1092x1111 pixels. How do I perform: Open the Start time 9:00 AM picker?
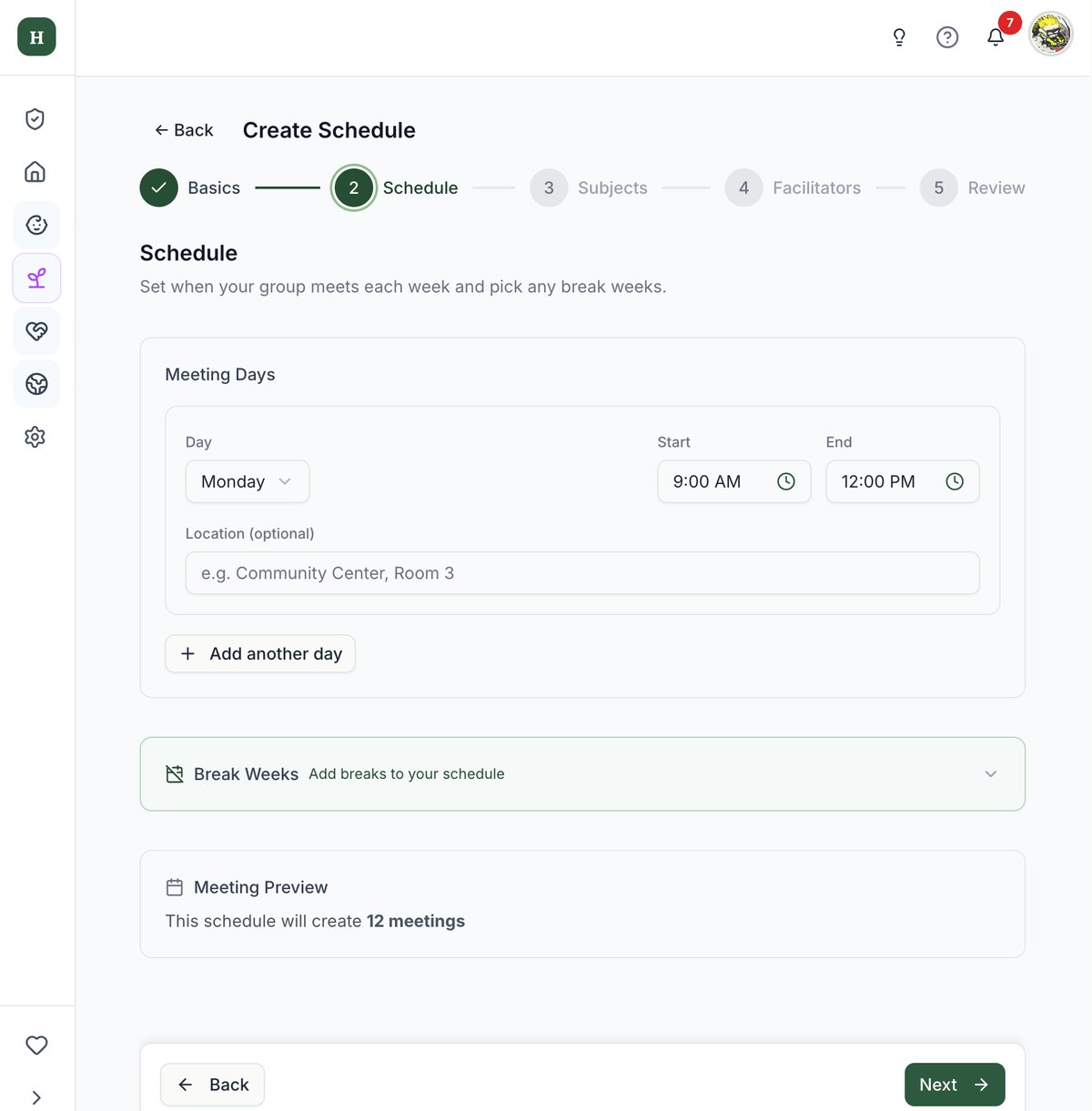point(734,481)
